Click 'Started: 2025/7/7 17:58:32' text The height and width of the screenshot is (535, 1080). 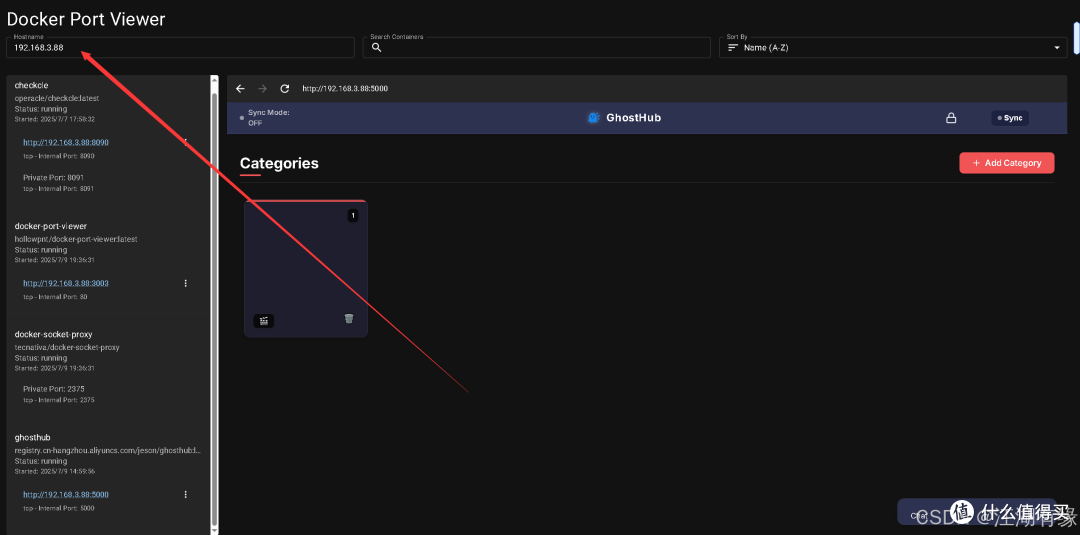click(x=54, y=119)
